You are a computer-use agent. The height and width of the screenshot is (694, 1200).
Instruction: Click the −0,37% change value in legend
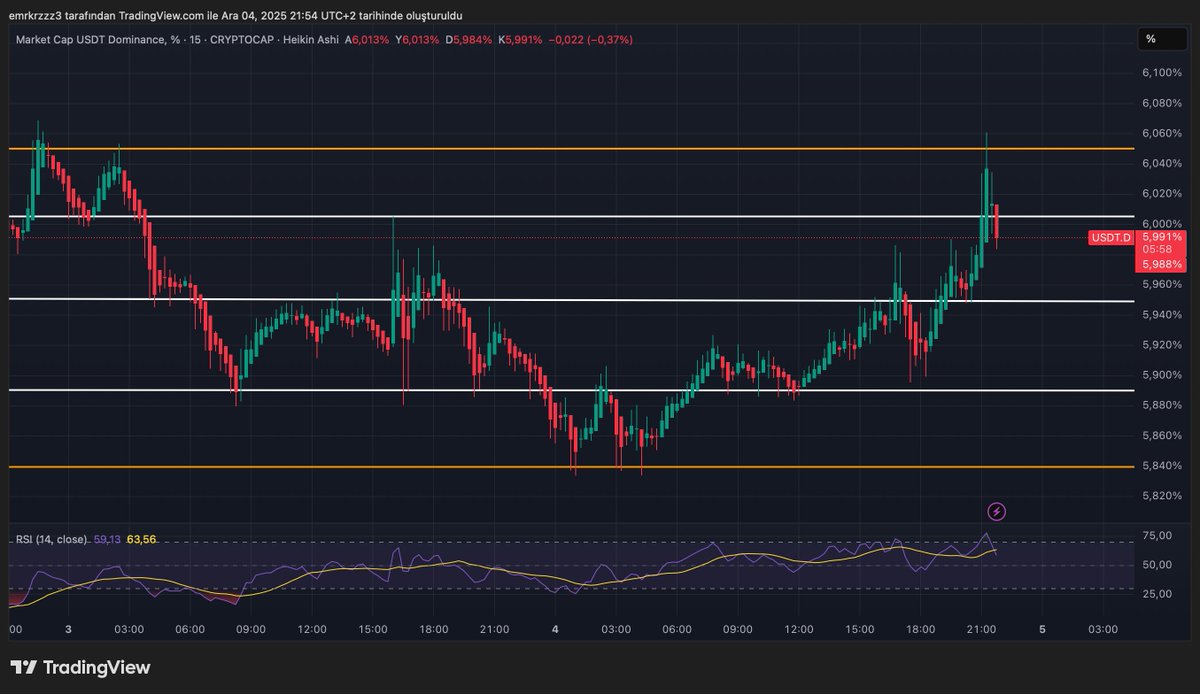(608, 42)
